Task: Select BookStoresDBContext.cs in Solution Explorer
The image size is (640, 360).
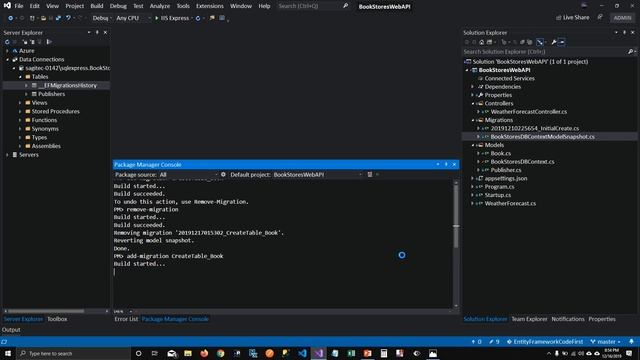Action: pos(522,162)
